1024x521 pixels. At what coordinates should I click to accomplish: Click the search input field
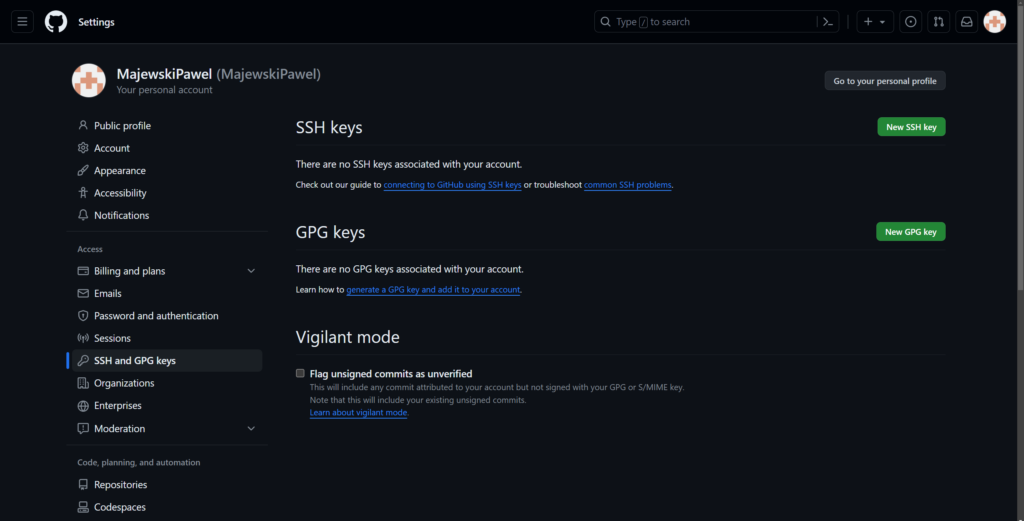click(705, 22)
